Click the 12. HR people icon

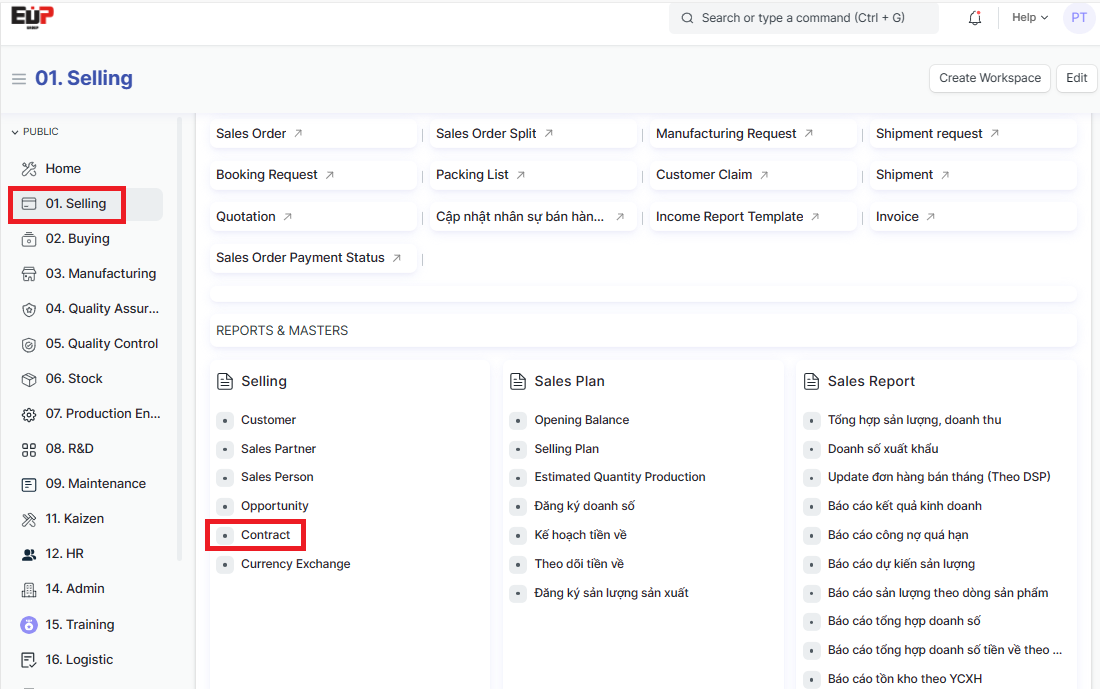[28, 554]
